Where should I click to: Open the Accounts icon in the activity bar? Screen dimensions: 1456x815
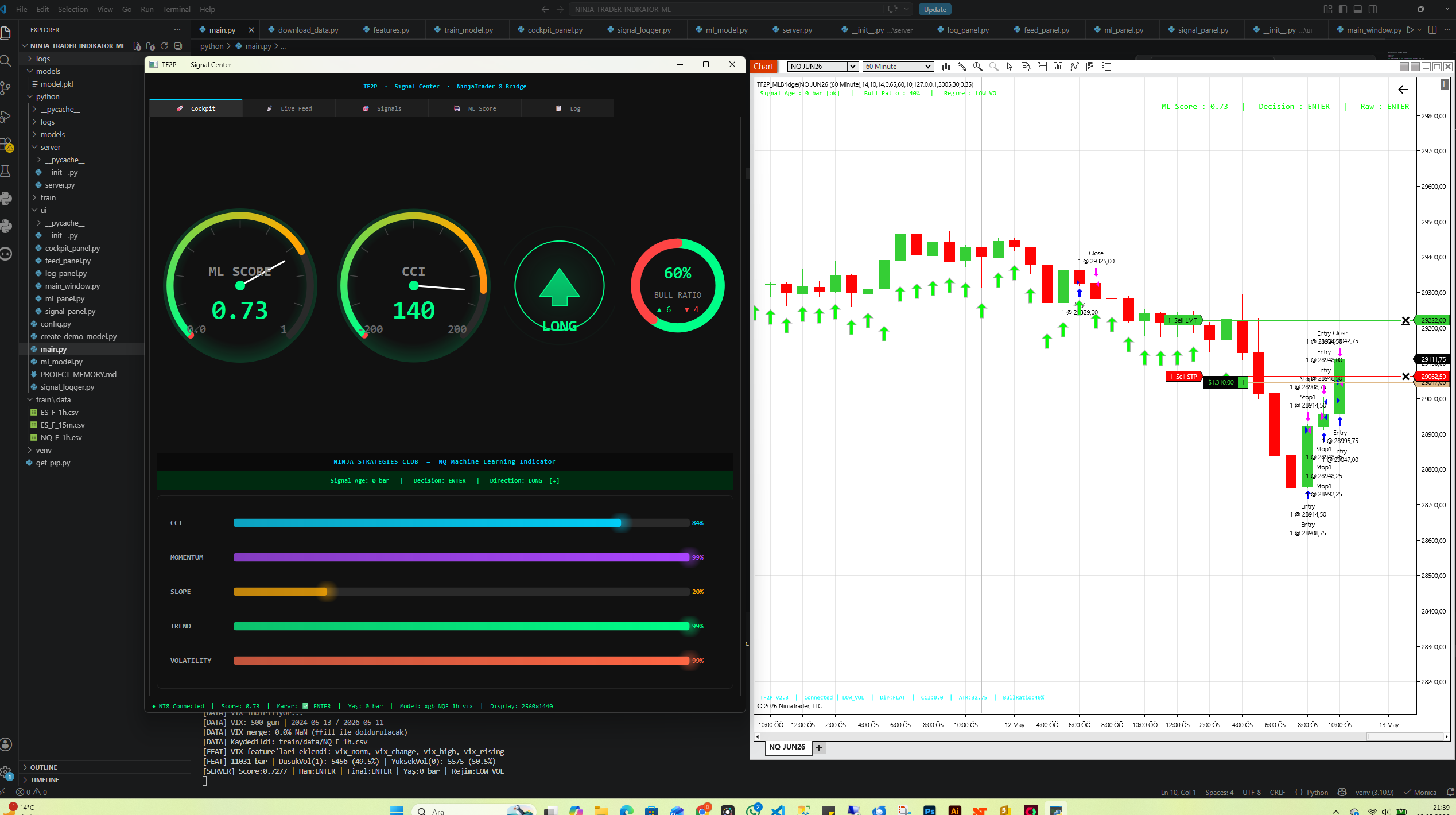point(6,744)
